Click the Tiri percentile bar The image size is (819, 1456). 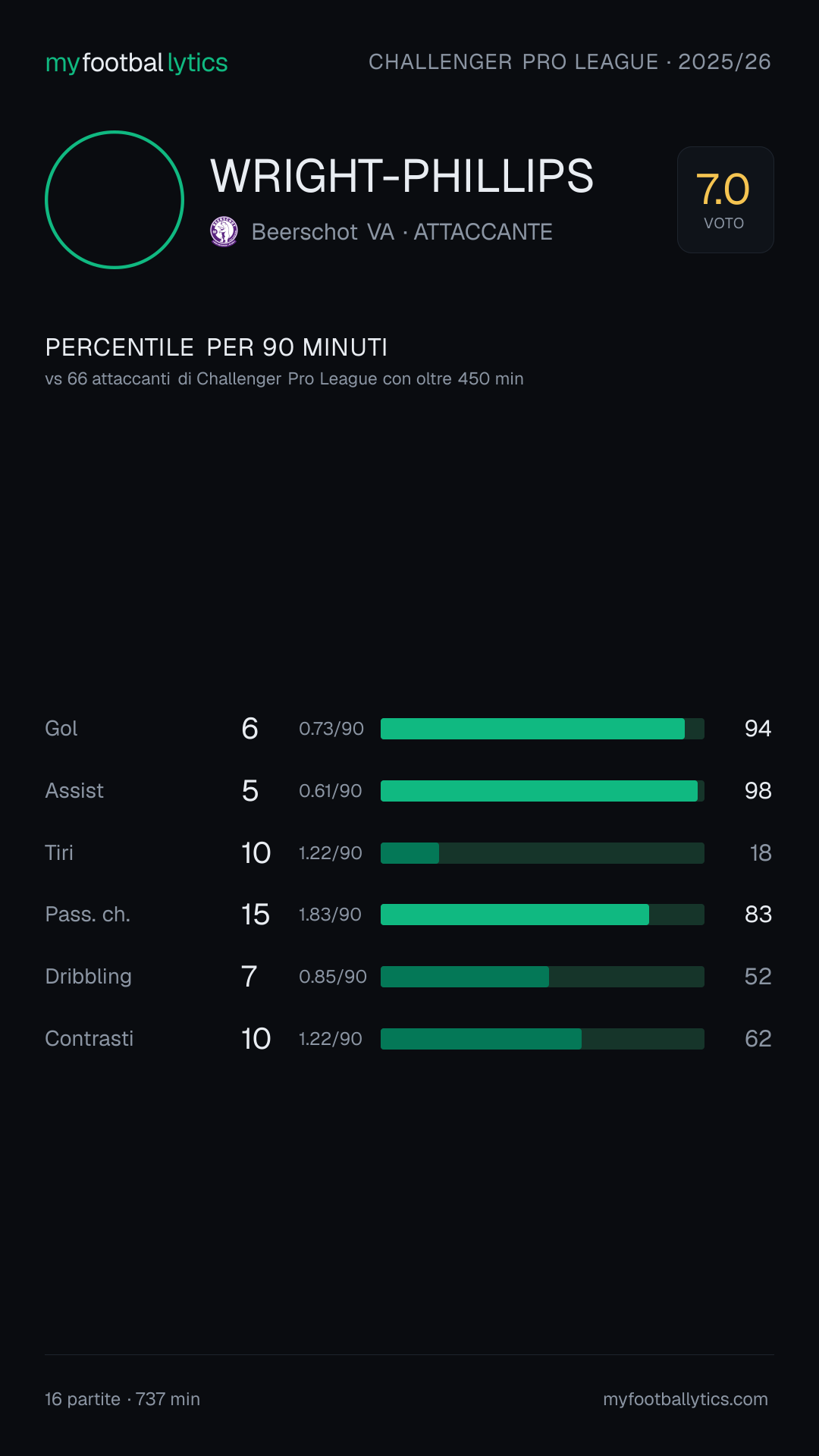(x=542, y=853)
